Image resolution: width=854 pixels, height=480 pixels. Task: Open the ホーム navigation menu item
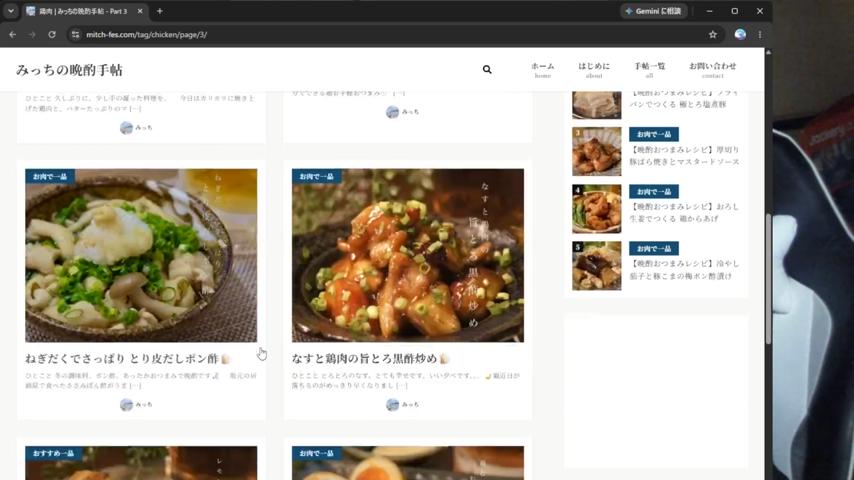542,70
